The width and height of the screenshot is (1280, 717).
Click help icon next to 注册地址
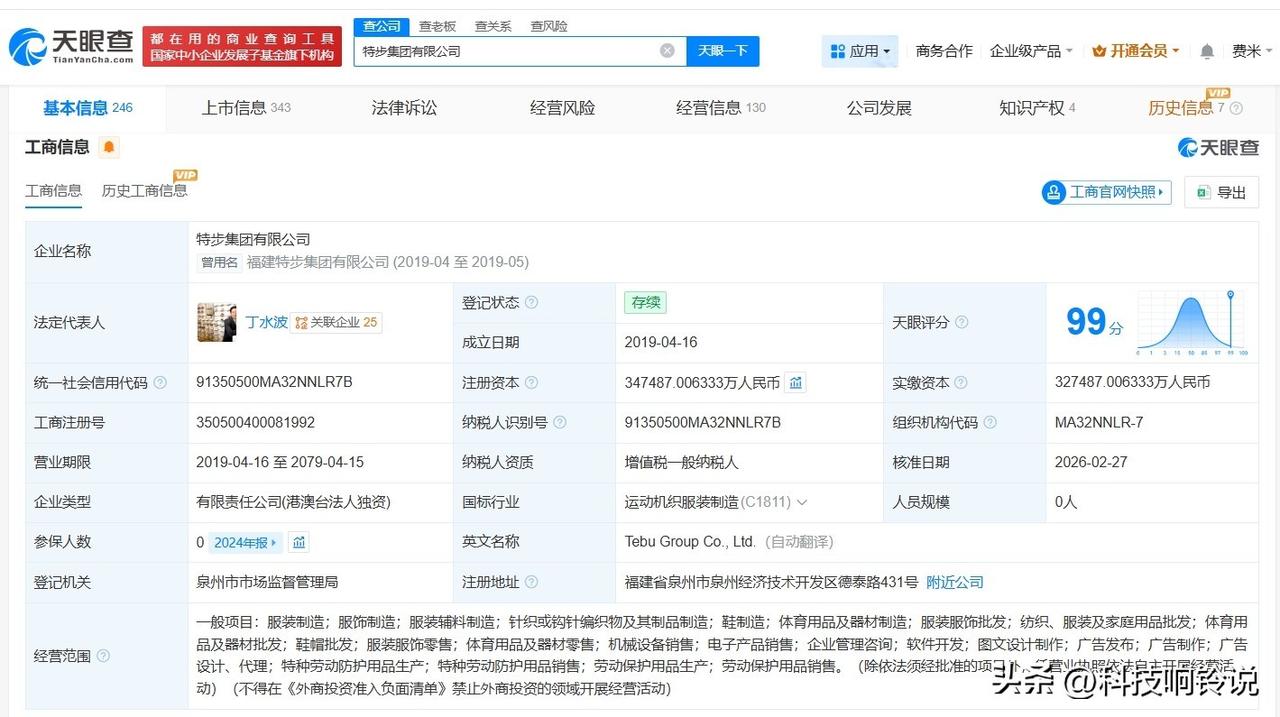click(531, 582)
